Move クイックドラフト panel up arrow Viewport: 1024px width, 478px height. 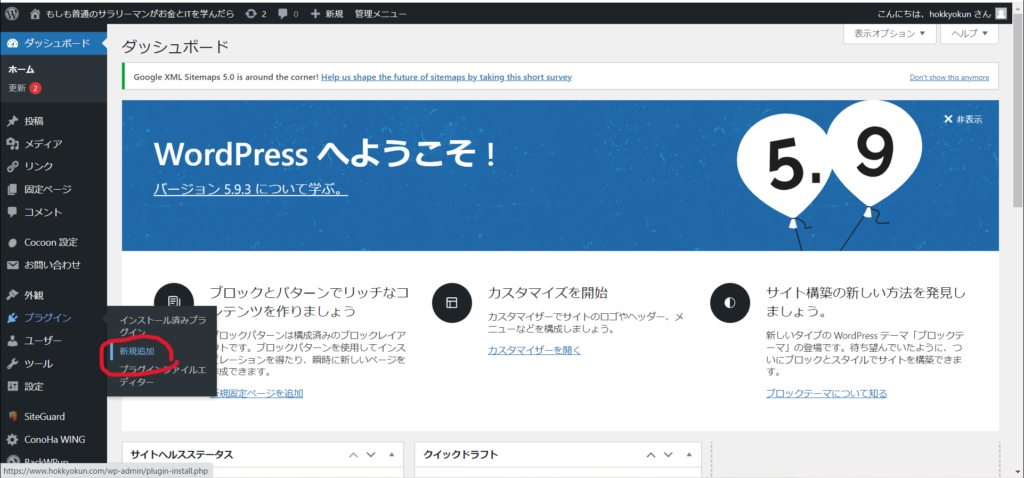pos(651,454)
